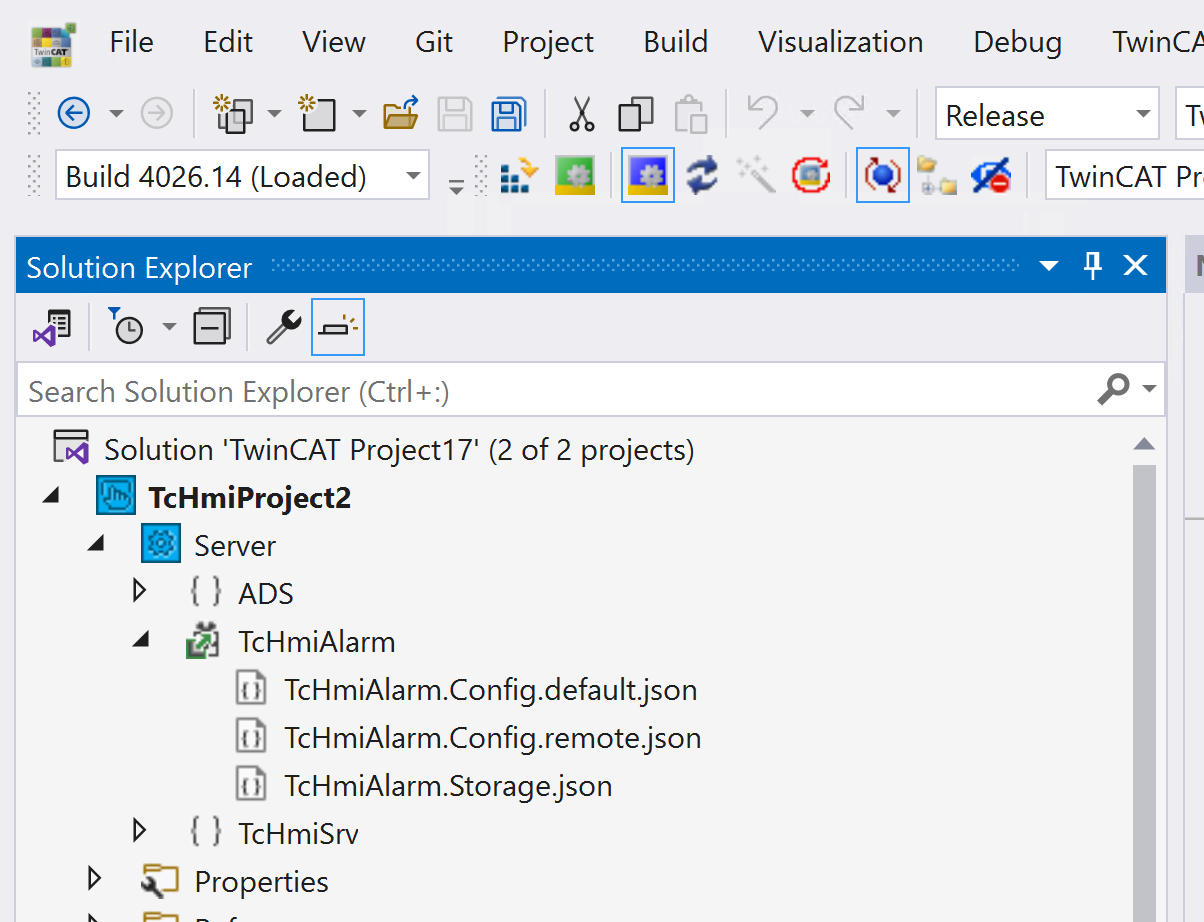Image resolution: width=1204 pixels, height=922 pixels.
Task: Click the Pending Changes Filter clock icon
Action: [126, 327]
